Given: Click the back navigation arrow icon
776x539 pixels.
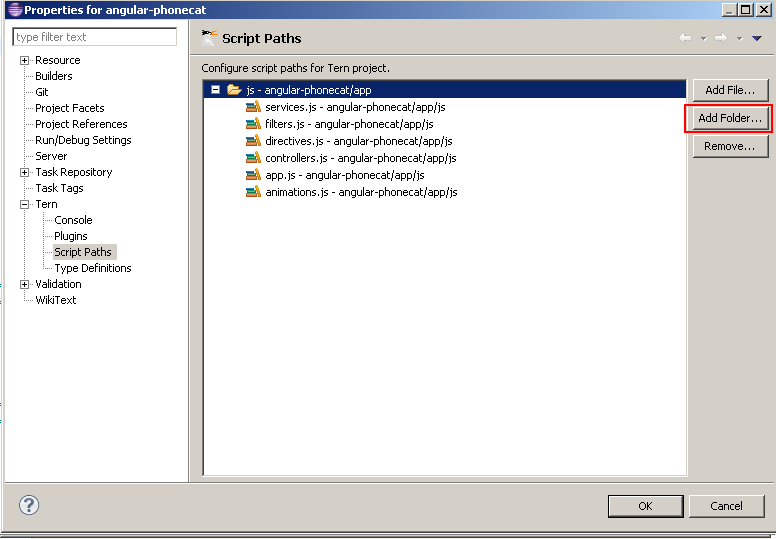Looking at the screenshot, I should (x=685, y=38).
